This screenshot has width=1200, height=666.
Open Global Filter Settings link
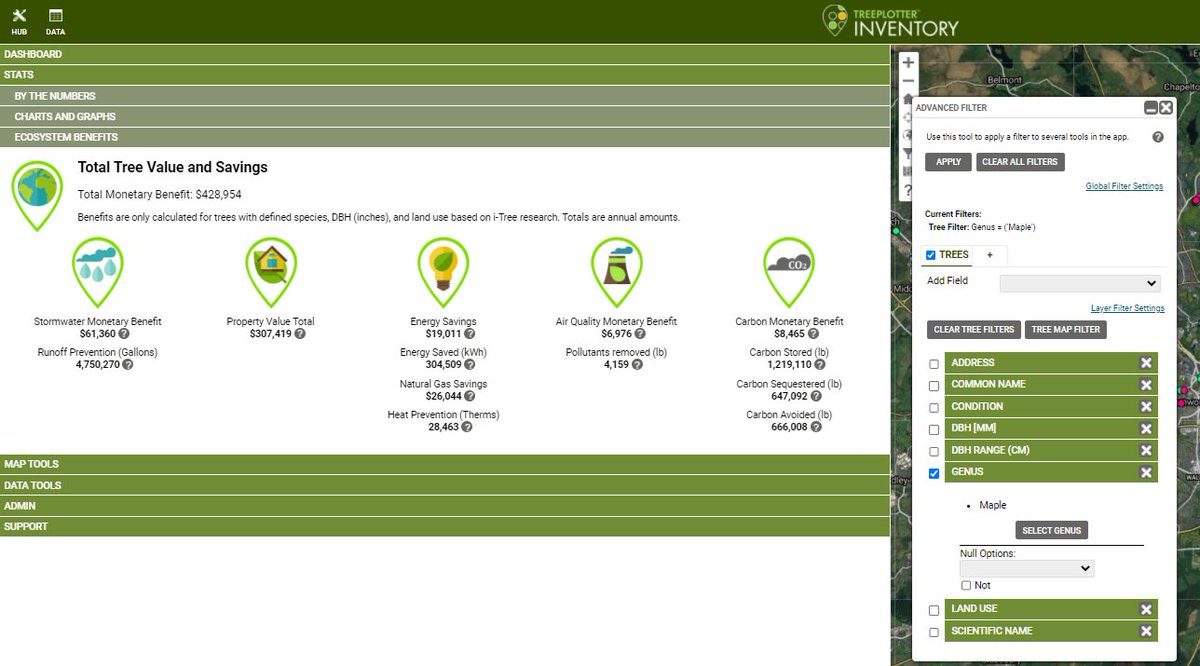1124,186
